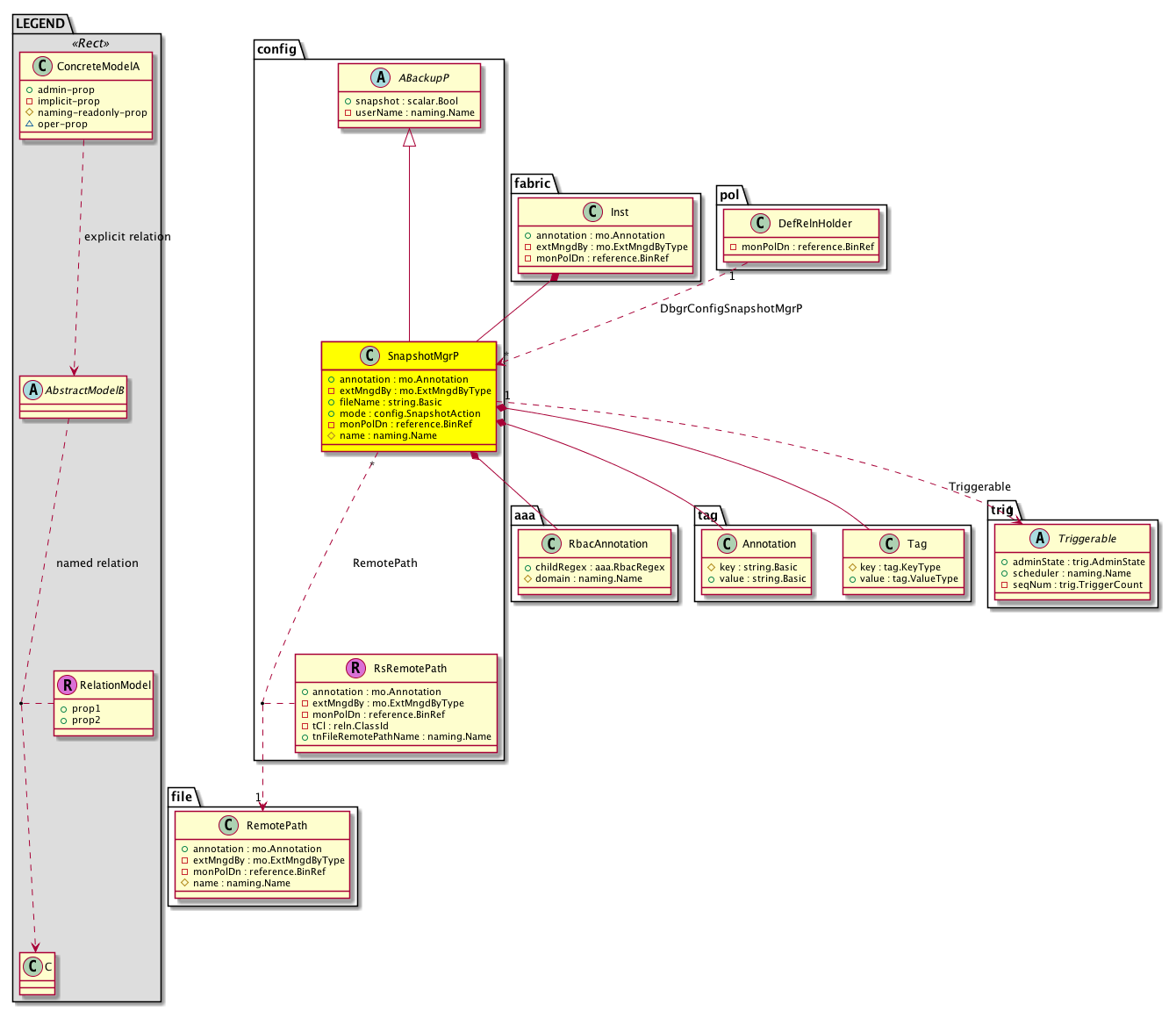Screen dimensions: 1176x1011
Task: Click the C icon of file RemotePath class
Action: tap(228, 826)
